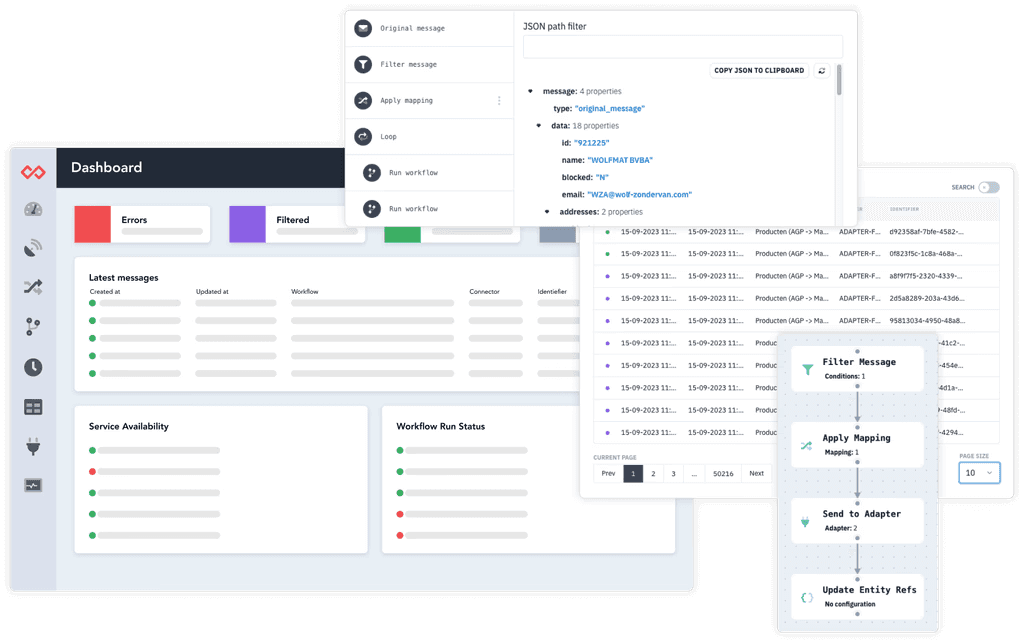Open the table grid icon in the sidebar
Viewport: 1024px width, 643px height.
tap(33, 407)
